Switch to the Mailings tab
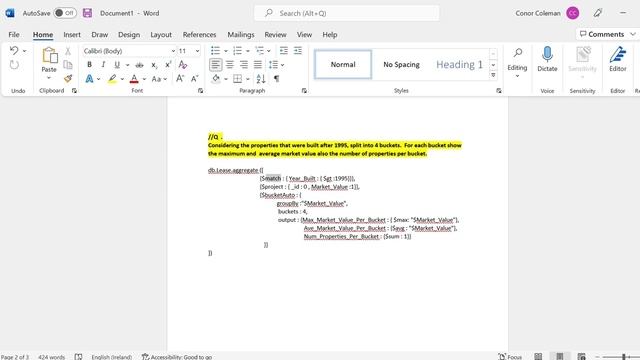Image resolution: width=640 pixels, height=360 pixels. coord(241,35)
